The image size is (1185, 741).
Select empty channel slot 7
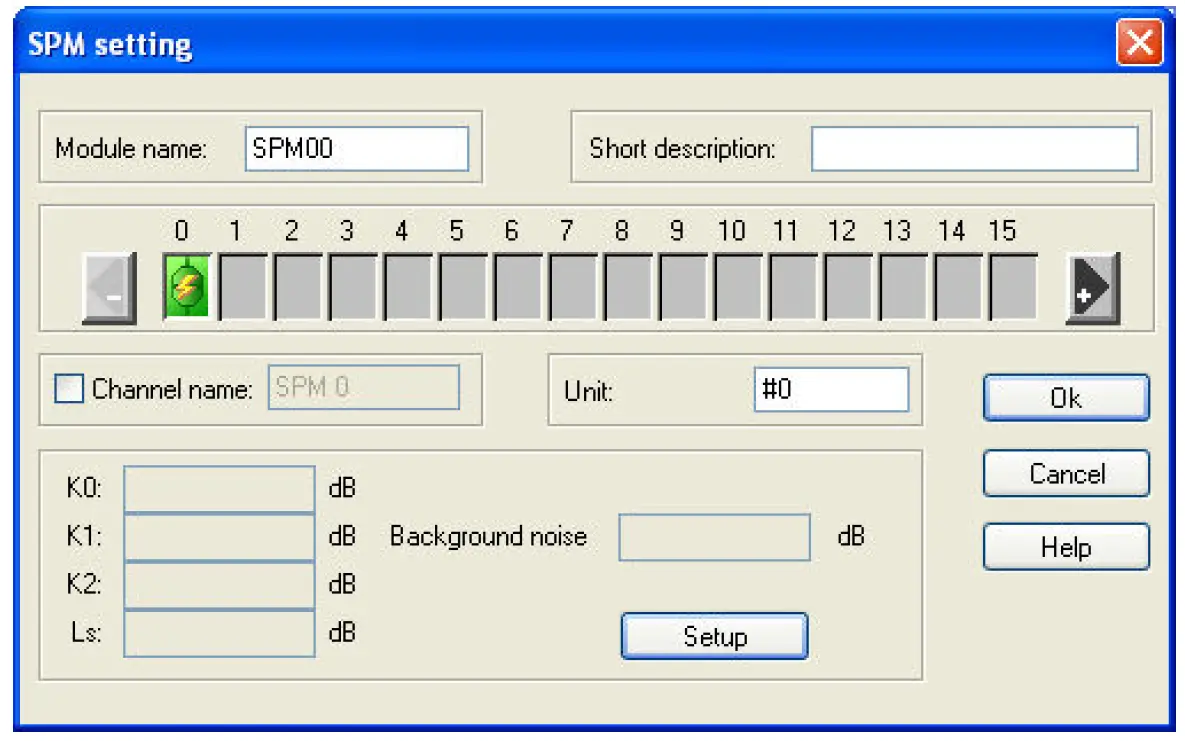[x=574, y=287]
